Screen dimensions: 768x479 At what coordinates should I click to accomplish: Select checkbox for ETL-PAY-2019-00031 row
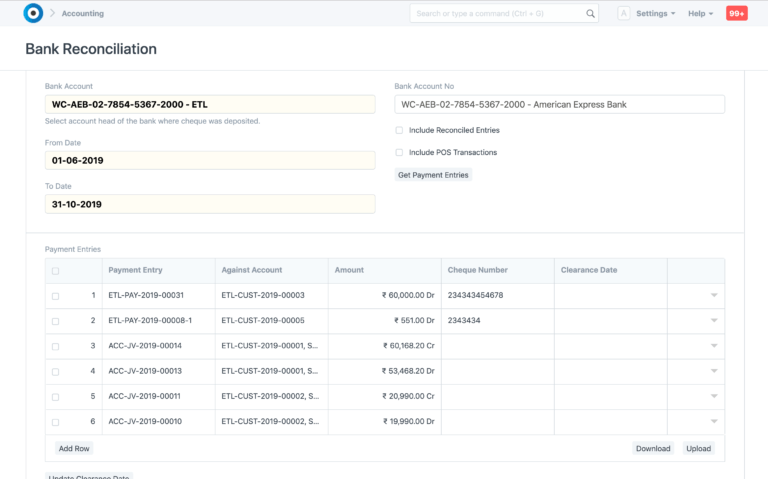[55, 296]
